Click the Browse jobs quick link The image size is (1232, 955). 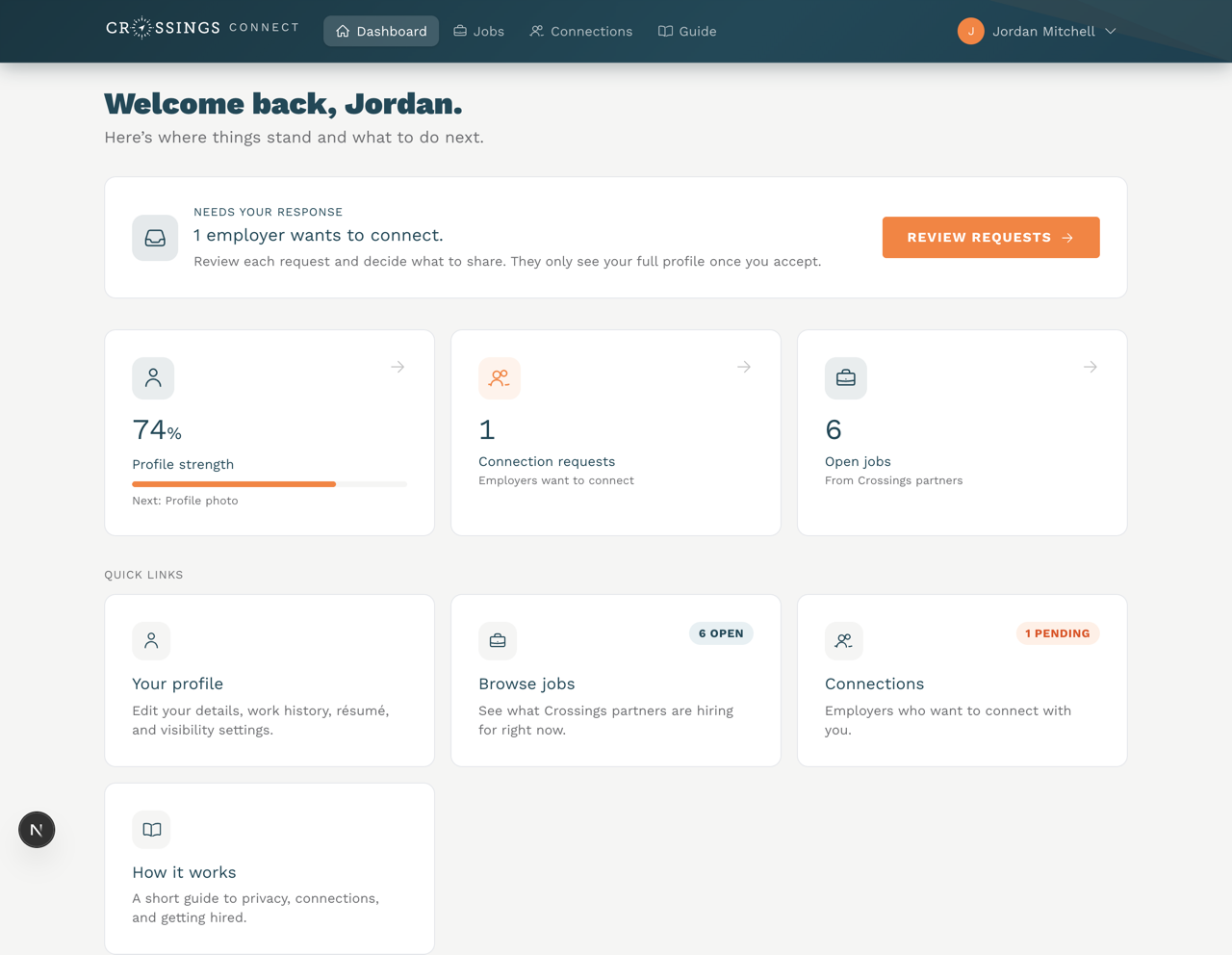[616, 681]
